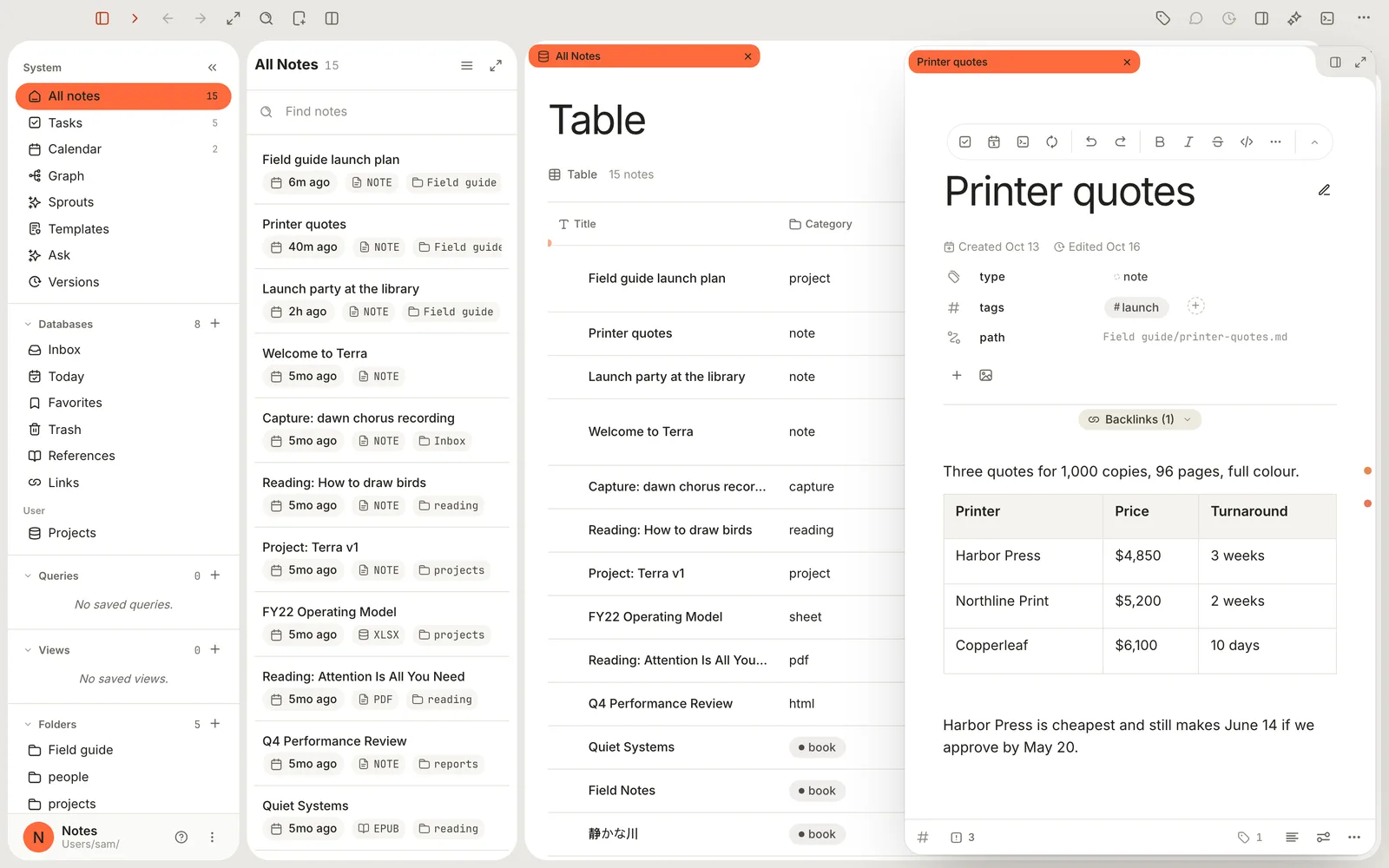Collapse the Queries section
The image size is (1389, 868).
tap(28, 575)
